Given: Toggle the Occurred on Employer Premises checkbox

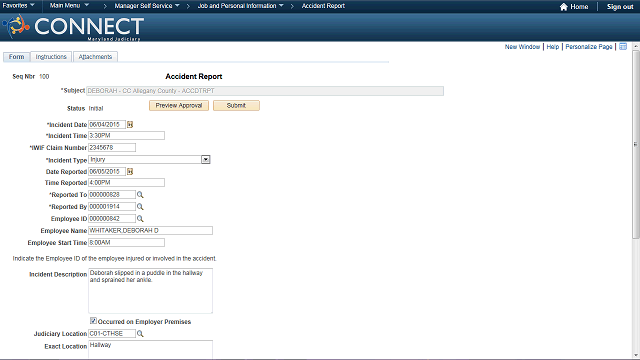Looking at the screenshot, I should pos(93,321).
